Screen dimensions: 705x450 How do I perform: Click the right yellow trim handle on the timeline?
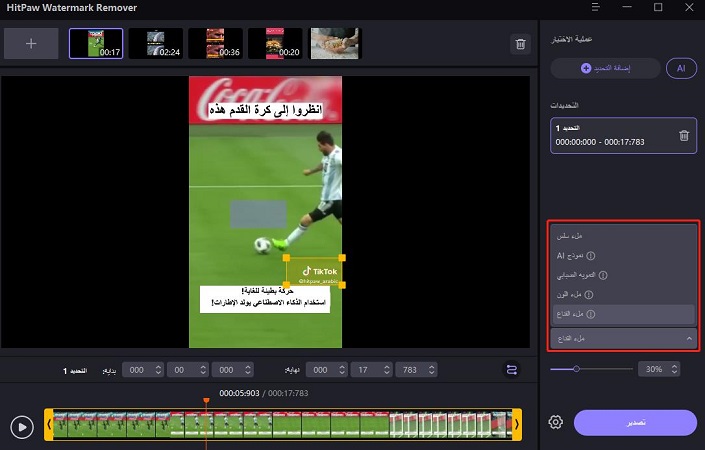click(517, 424)
